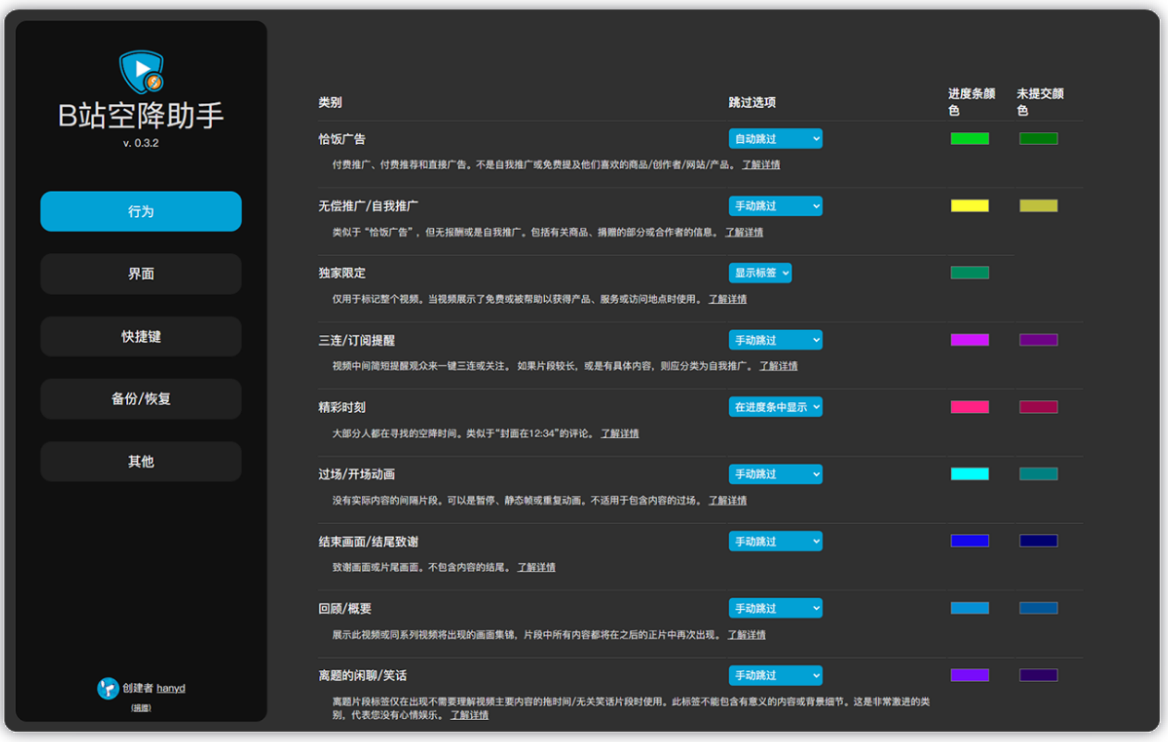The width and height of the screenshot is (1168, 742).
Task: Click 了解详情 link under 结束画面/结尾致谢
Action: tap(536, 567)
